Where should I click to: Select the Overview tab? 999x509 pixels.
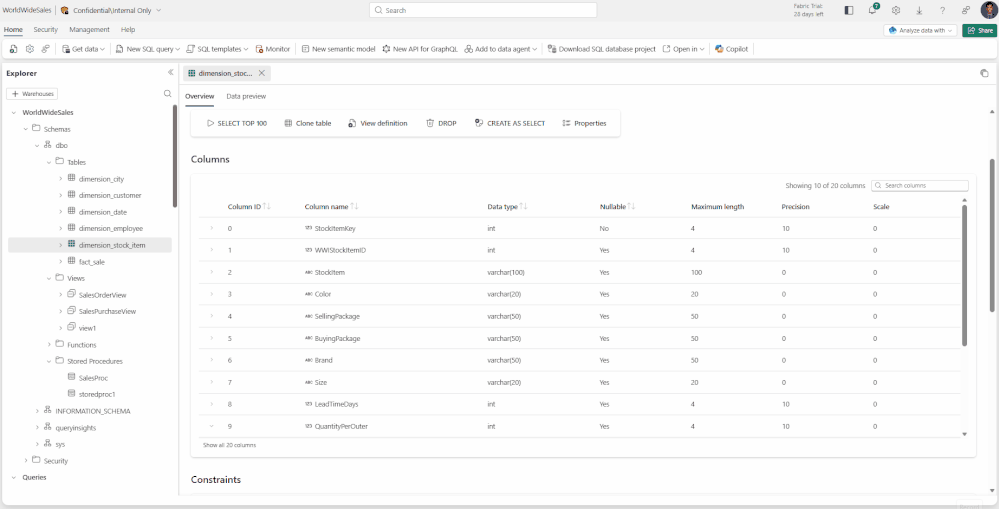click(199, 96)
